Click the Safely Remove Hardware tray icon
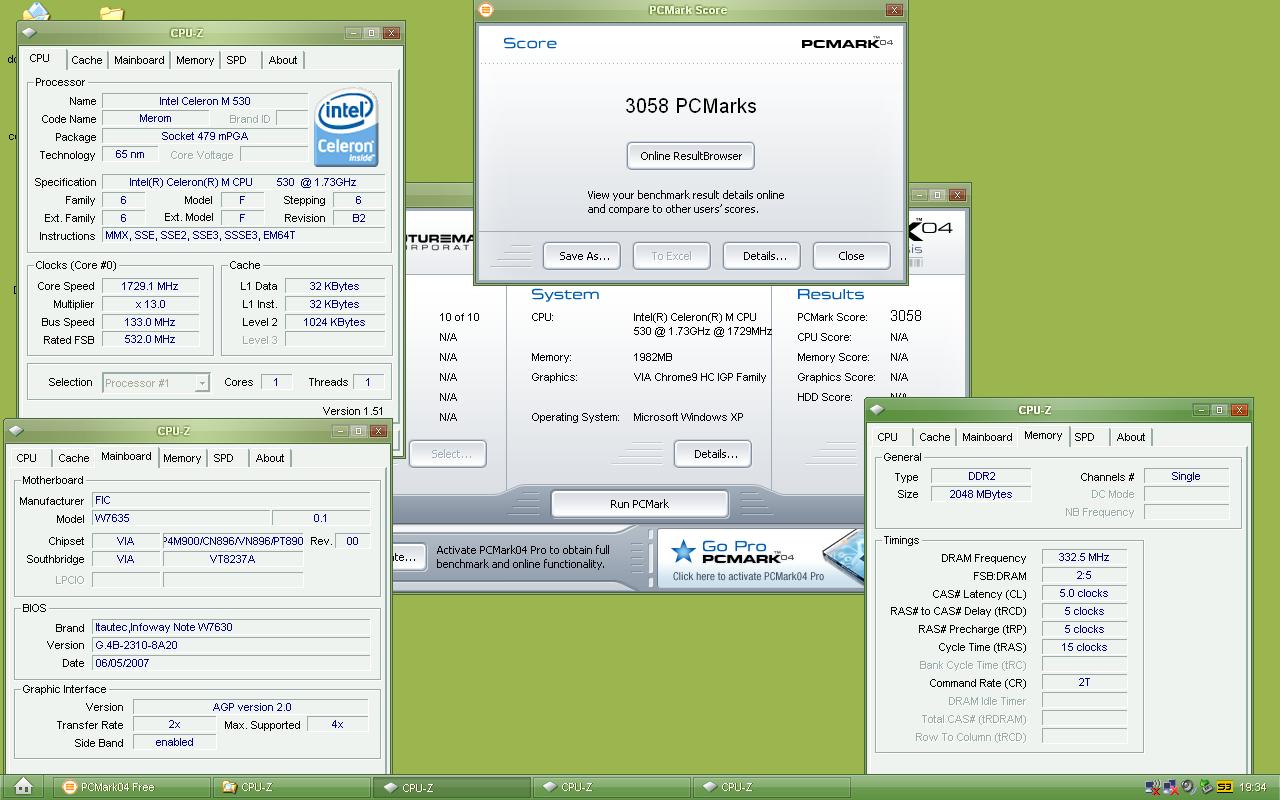1280x800 pixels. (1206, 787)
